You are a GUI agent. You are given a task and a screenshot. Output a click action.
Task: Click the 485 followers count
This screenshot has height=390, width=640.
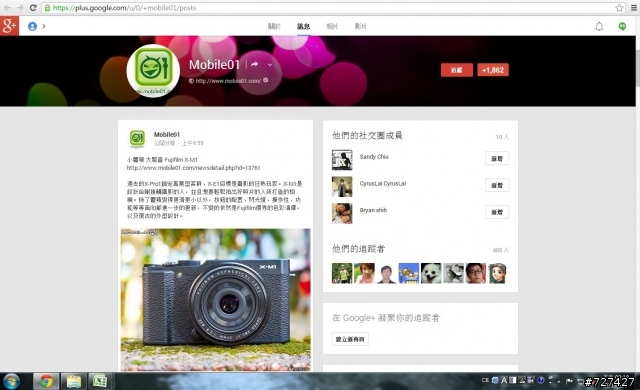point(500,250)
